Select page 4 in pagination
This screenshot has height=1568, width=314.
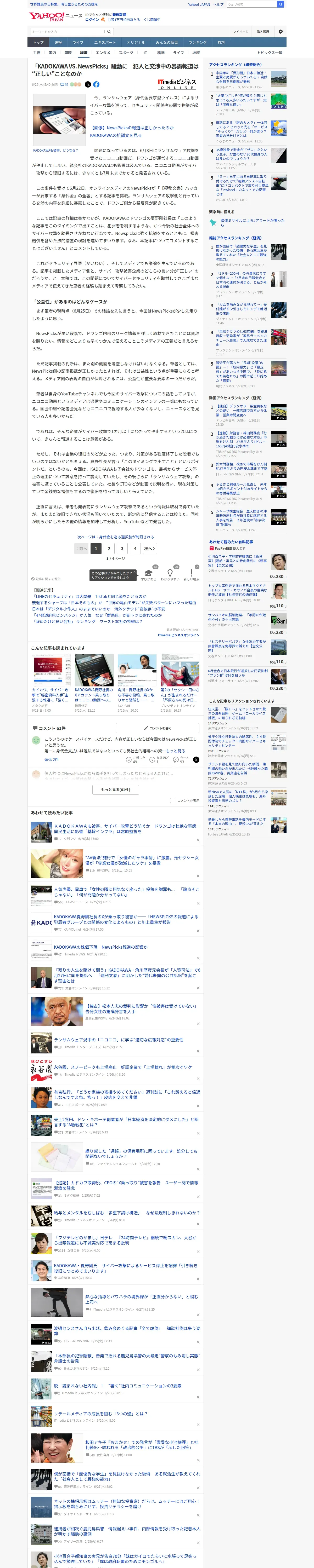[135, 549]
